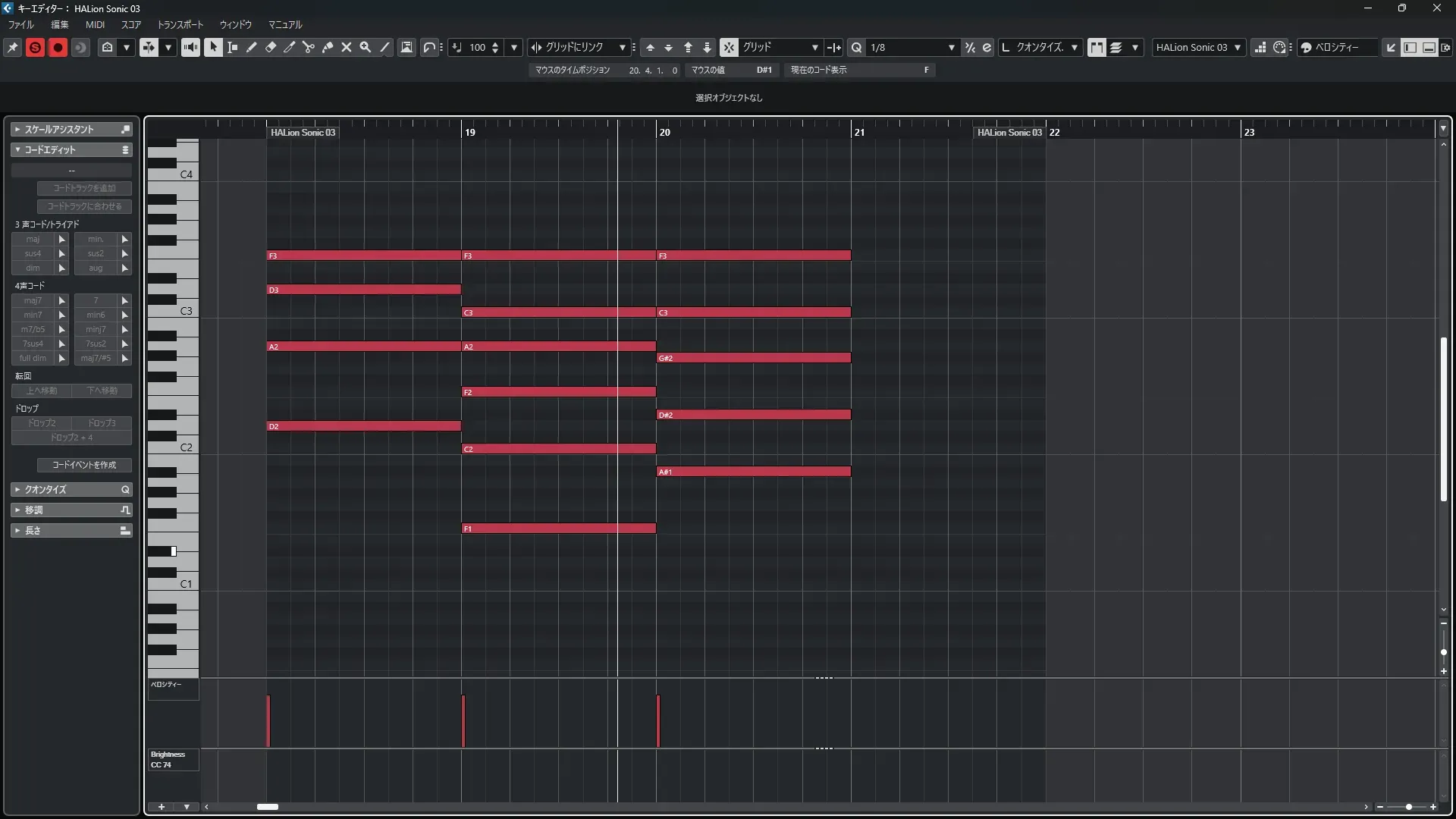Image resolution: width=1456 pixels, height=819 pixels.
Task: Click the F3 note at bar 19
Action: point(558,256)
